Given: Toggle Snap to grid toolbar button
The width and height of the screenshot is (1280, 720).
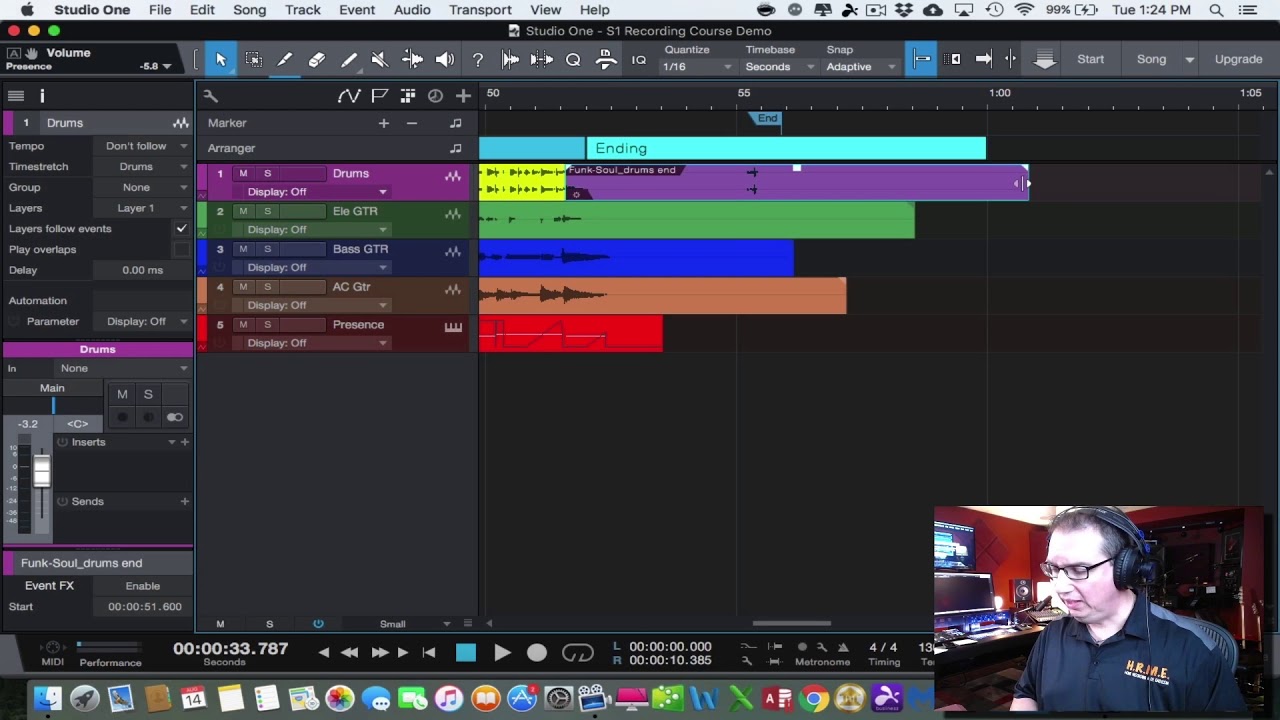Looking at the screenshot, I should coord(921,60).
